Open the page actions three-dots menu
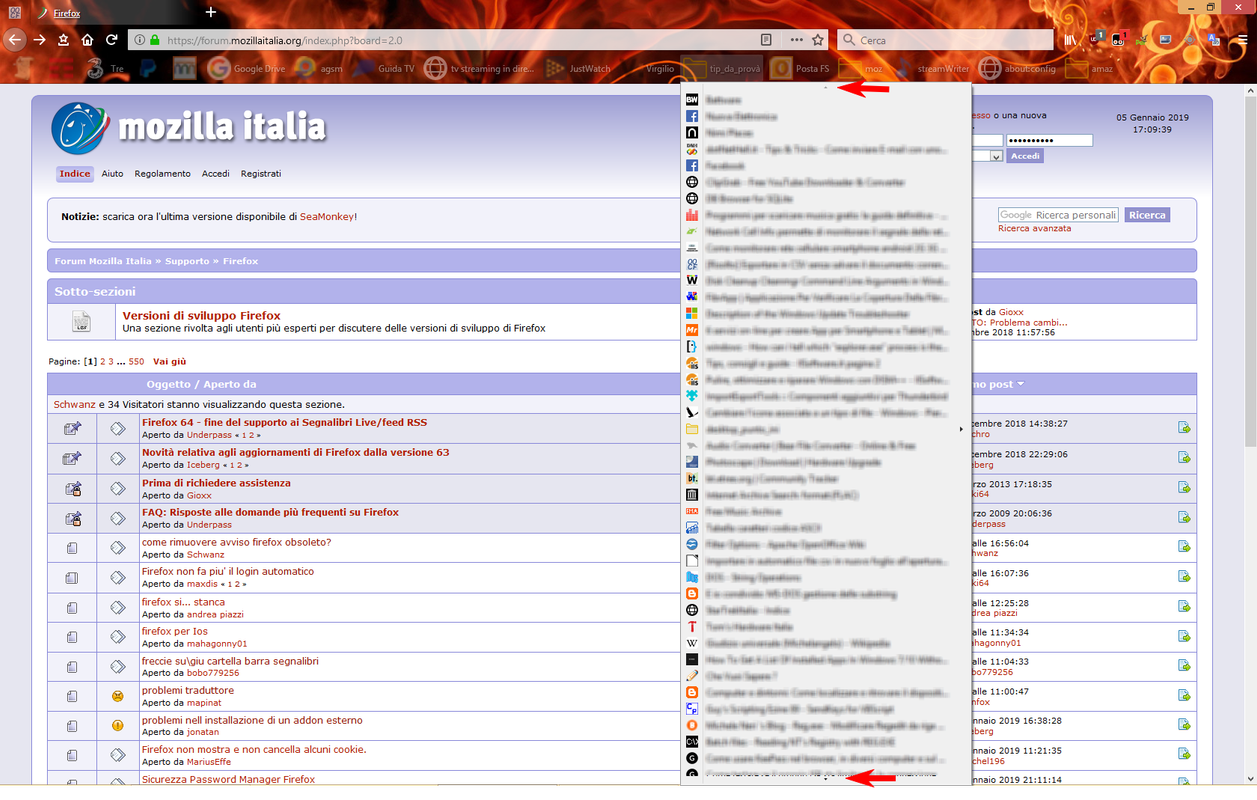Viewport: 1257px width, 800px height. point(796,40)
